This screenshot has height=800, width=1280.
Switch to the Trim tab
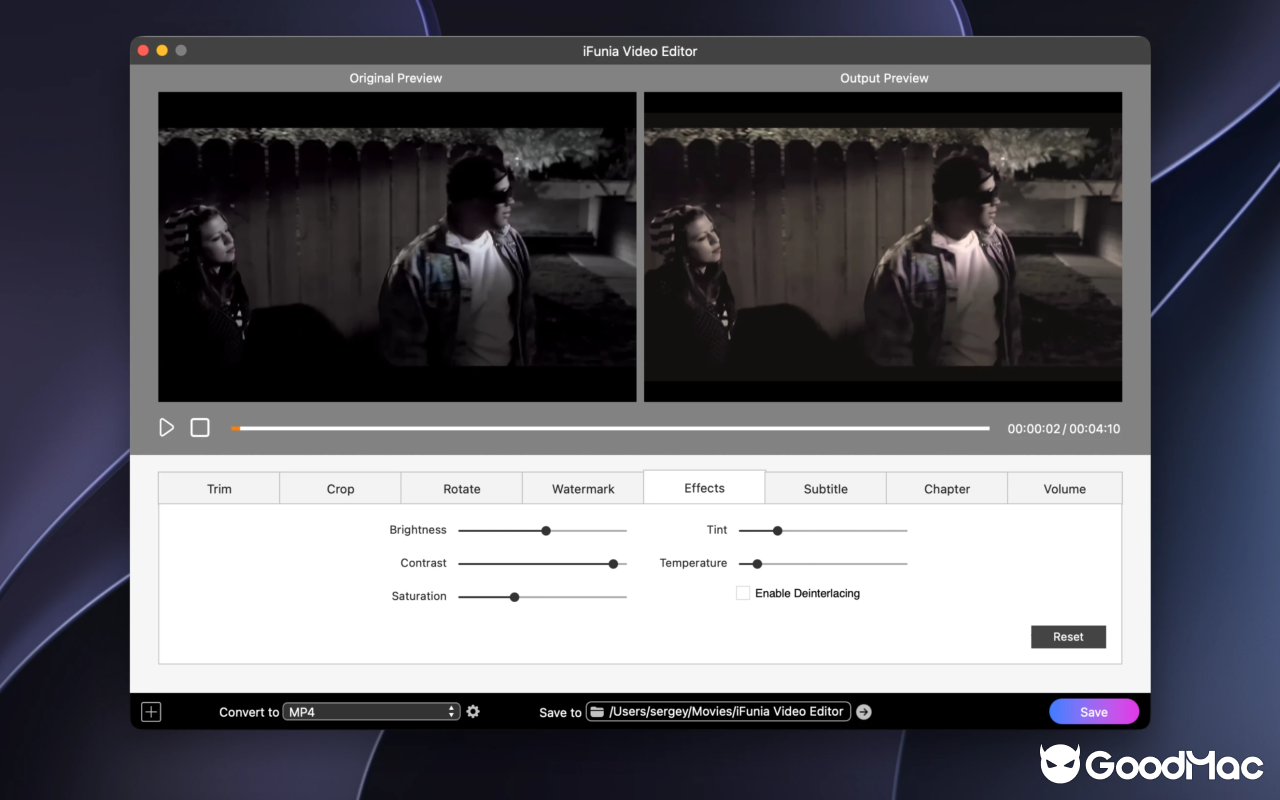coord(219,489)
